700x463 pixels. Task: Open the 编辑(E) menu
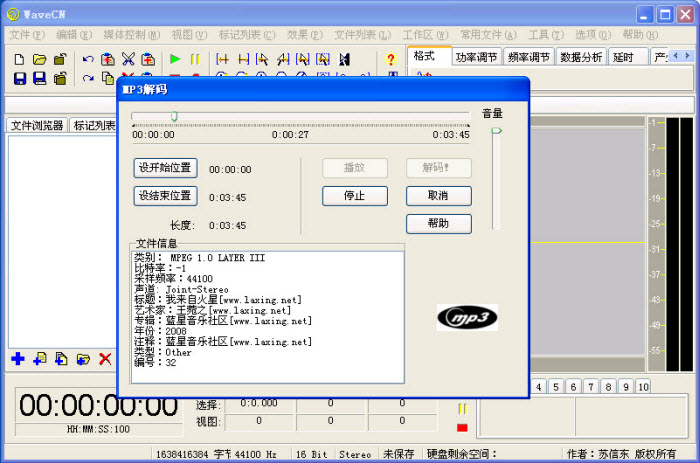74,35
